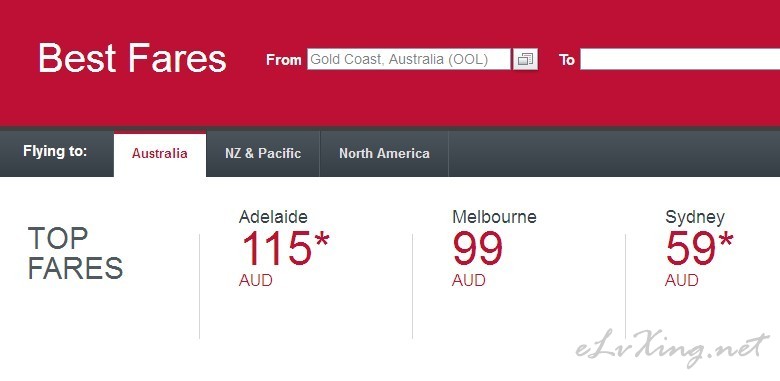Click the 115* Adelaide fare price
The height and width of the screenshot is (381, 780).
pyautogui.click(x=285, y=248)
